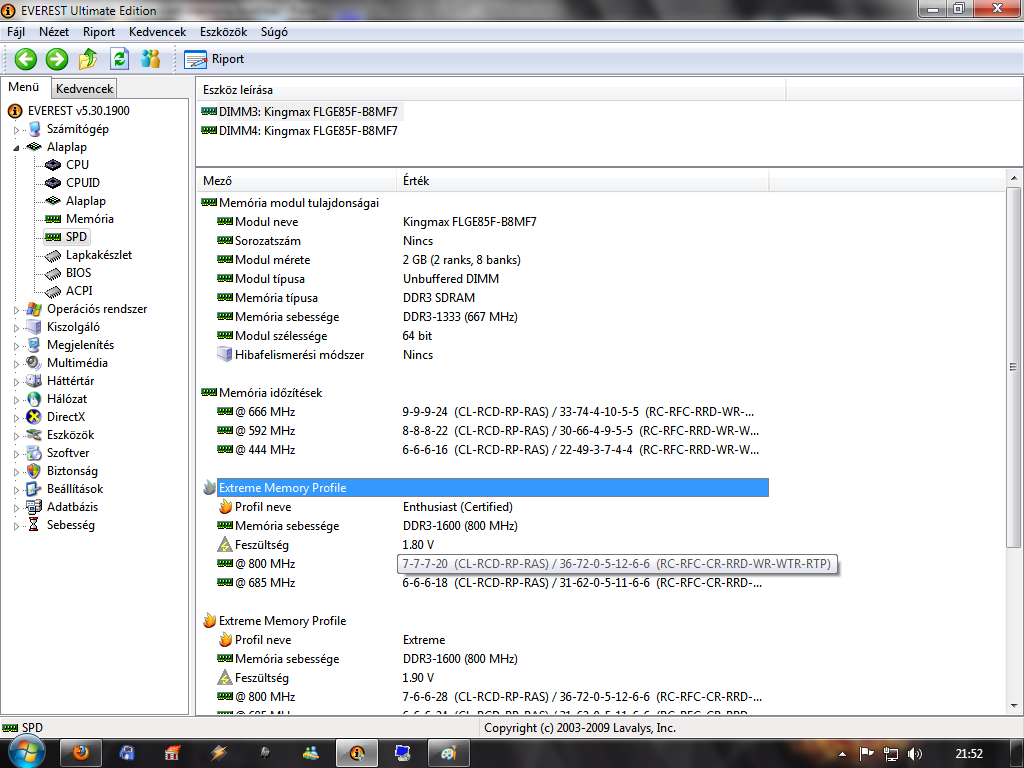Expand the Megjelenítés tree node
This screenshot has height=768, width=1024.
point(16,345)
